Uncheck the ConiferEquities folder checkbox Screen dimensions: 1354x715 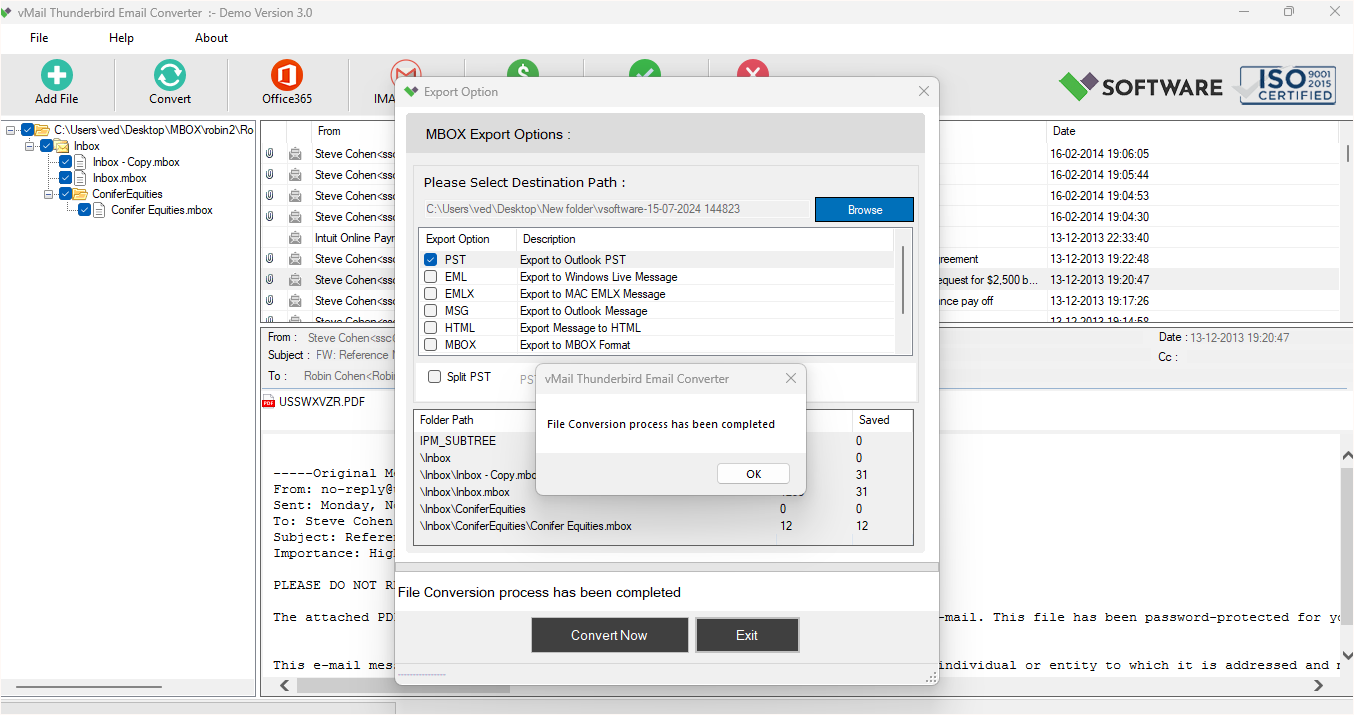point(65,194)
